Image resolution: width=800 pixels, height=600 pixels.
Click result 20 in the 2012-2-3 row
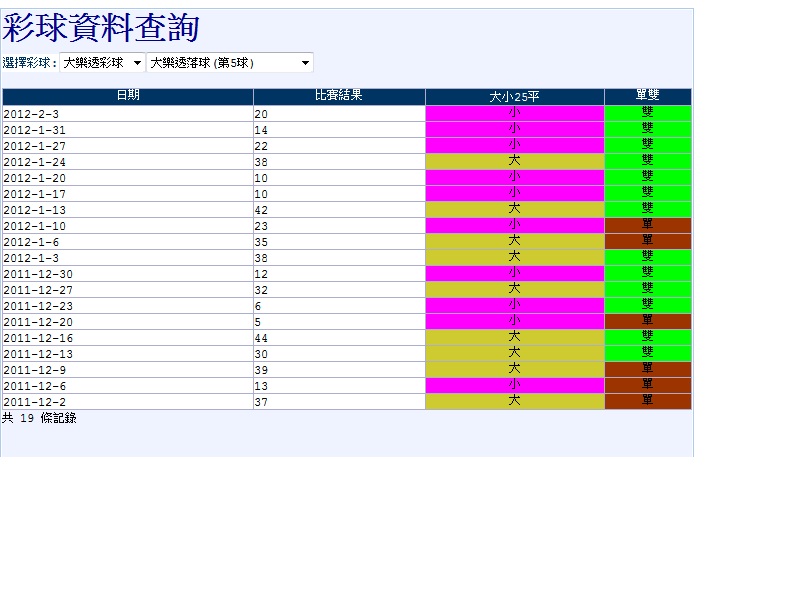click(x=339, y=114)
